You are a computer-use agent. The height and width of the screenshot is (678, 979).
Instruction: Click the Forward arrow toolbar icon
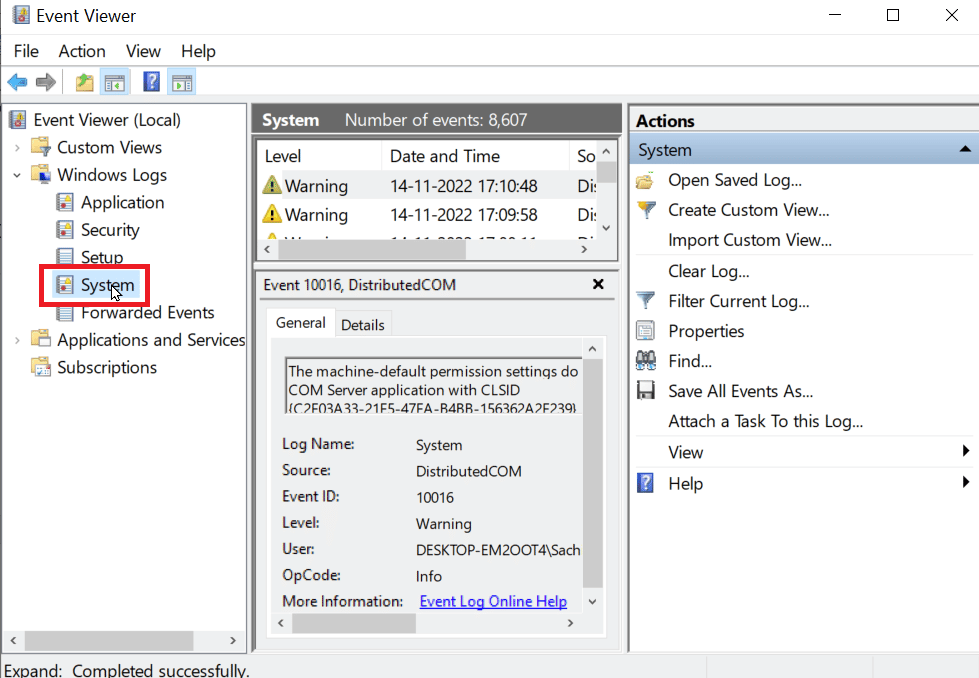46,82
